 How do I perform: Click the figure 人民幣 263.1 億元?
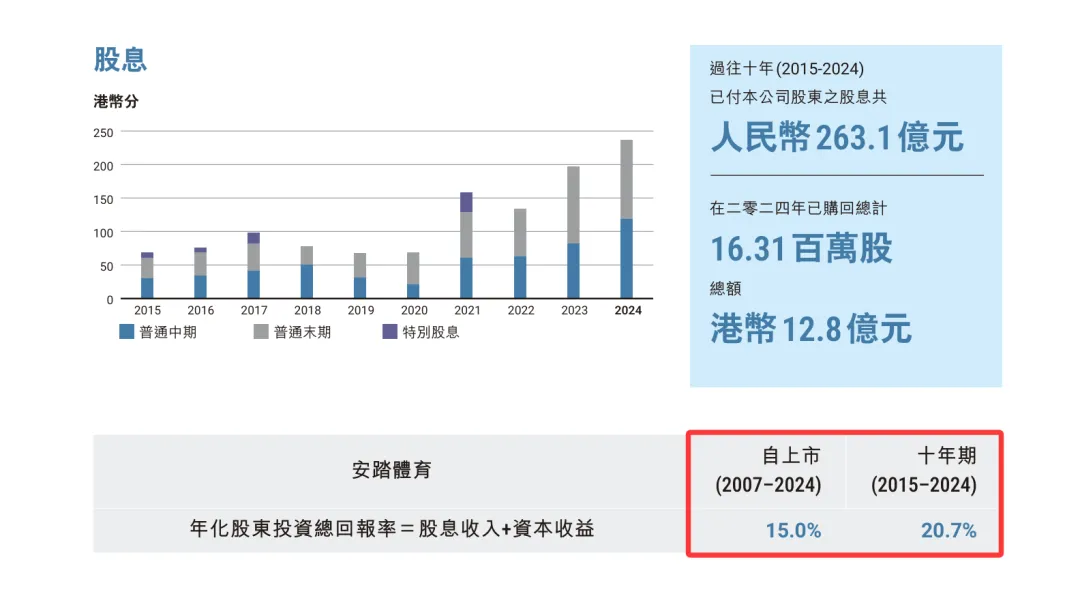837,137
